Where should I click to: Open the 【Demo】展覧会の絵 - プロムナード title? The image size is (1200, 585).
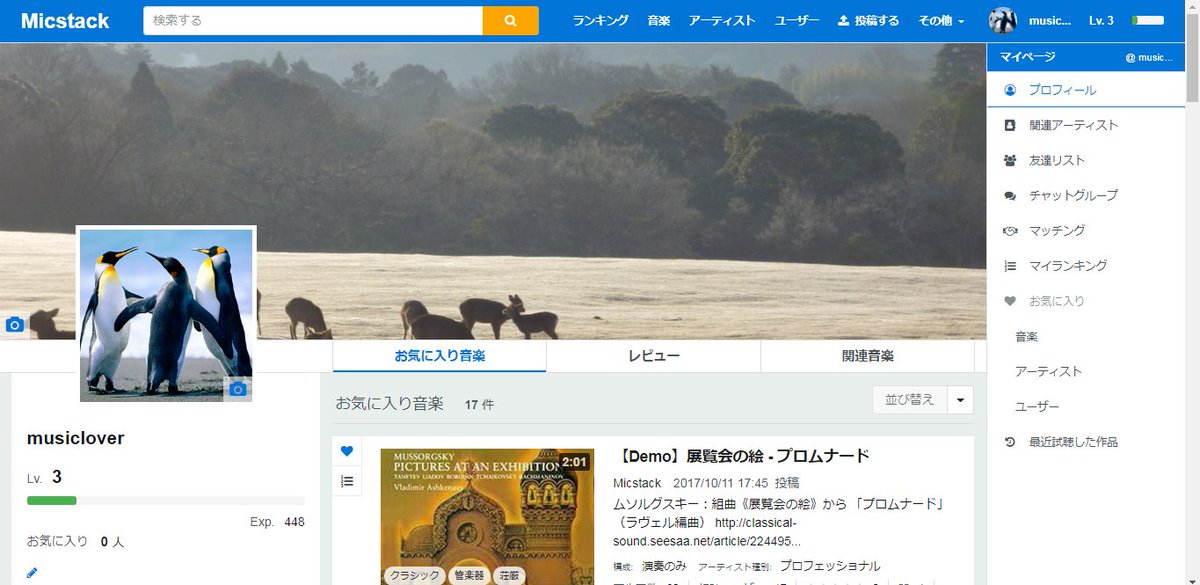click(x=741, y=457)
